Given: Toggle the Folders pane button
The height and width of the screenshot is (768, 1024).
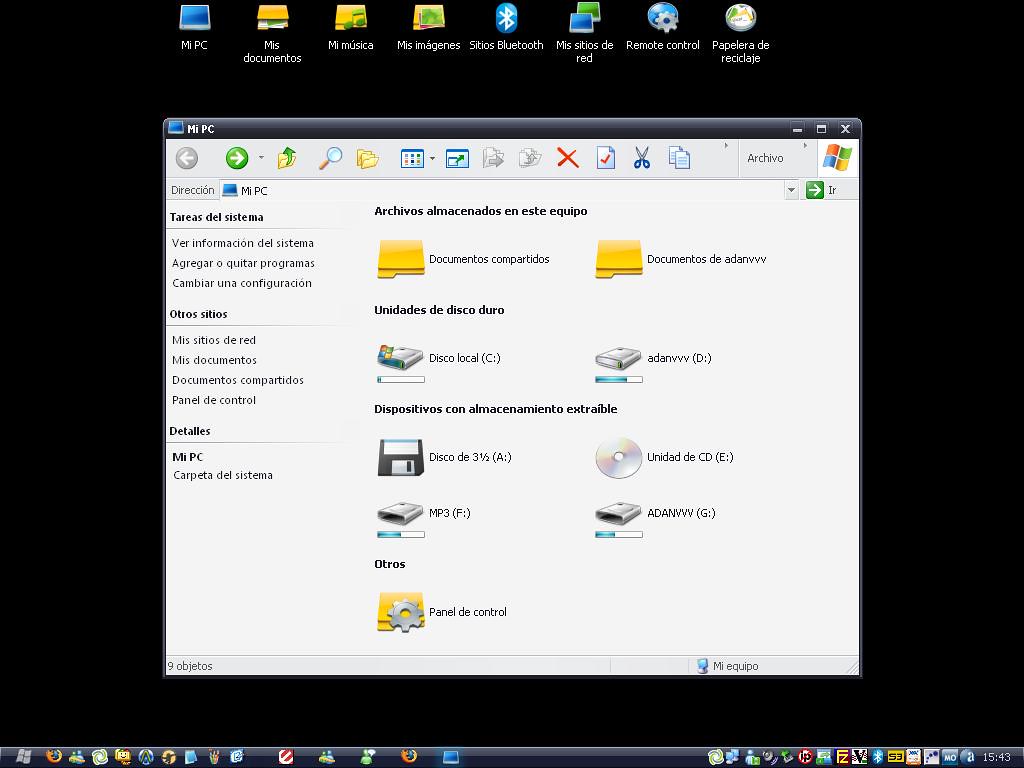Looking at the screenshot, I should coord(367,158).
